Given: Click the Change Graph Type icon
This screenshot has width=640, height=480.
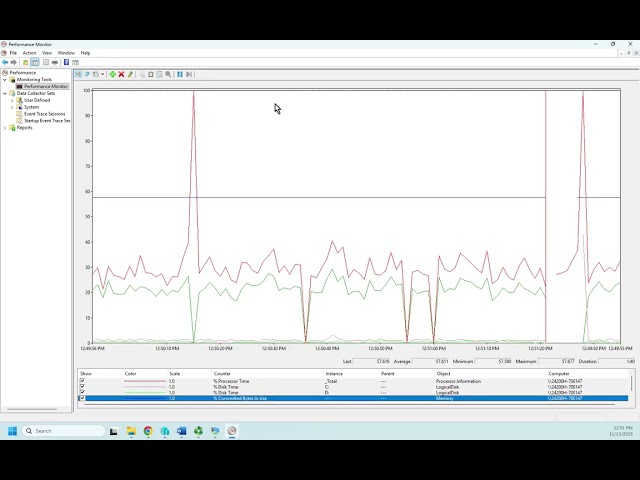Looking at the screenshot, I should click(96, 74).
